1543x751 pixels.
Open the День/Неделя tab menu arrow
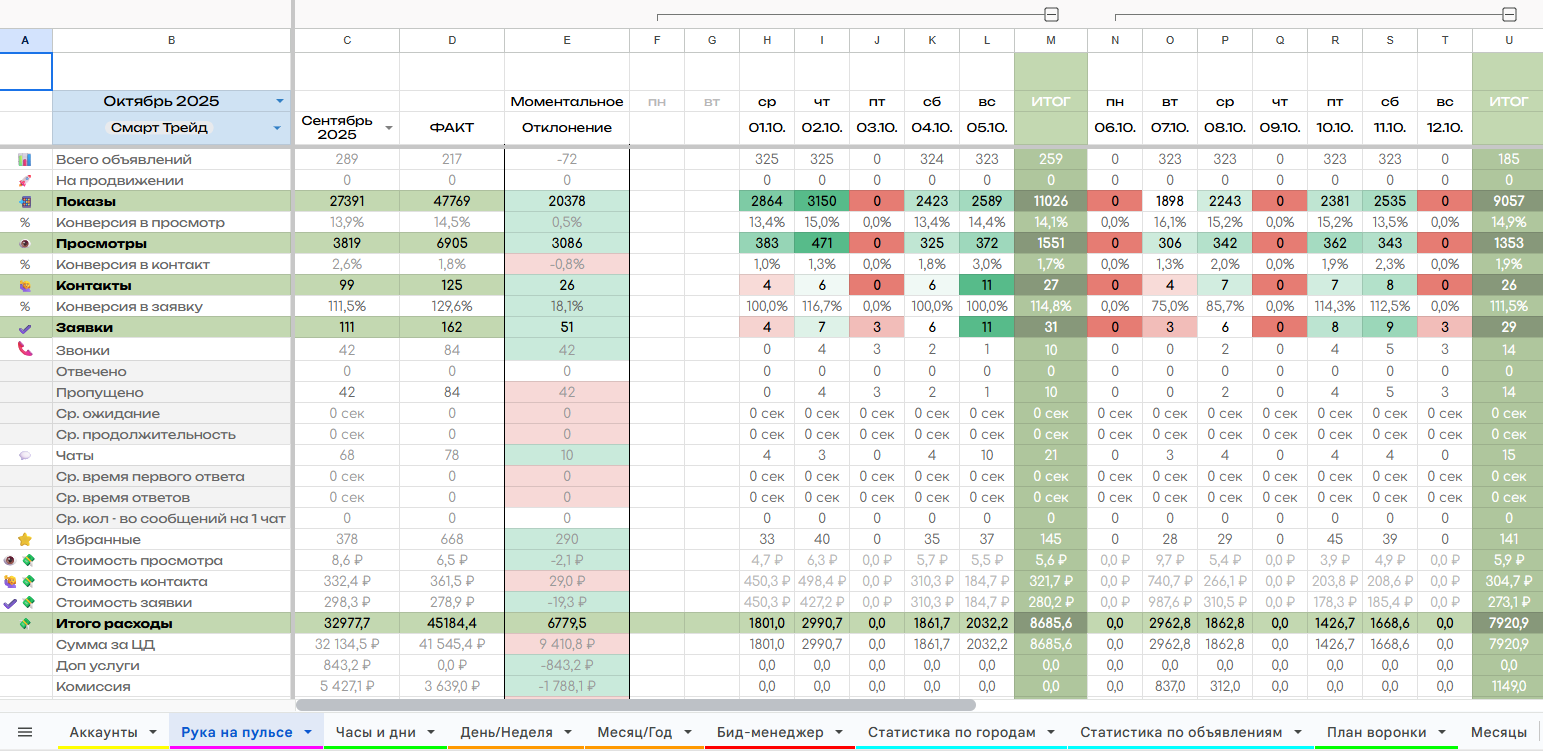(567, 733)
